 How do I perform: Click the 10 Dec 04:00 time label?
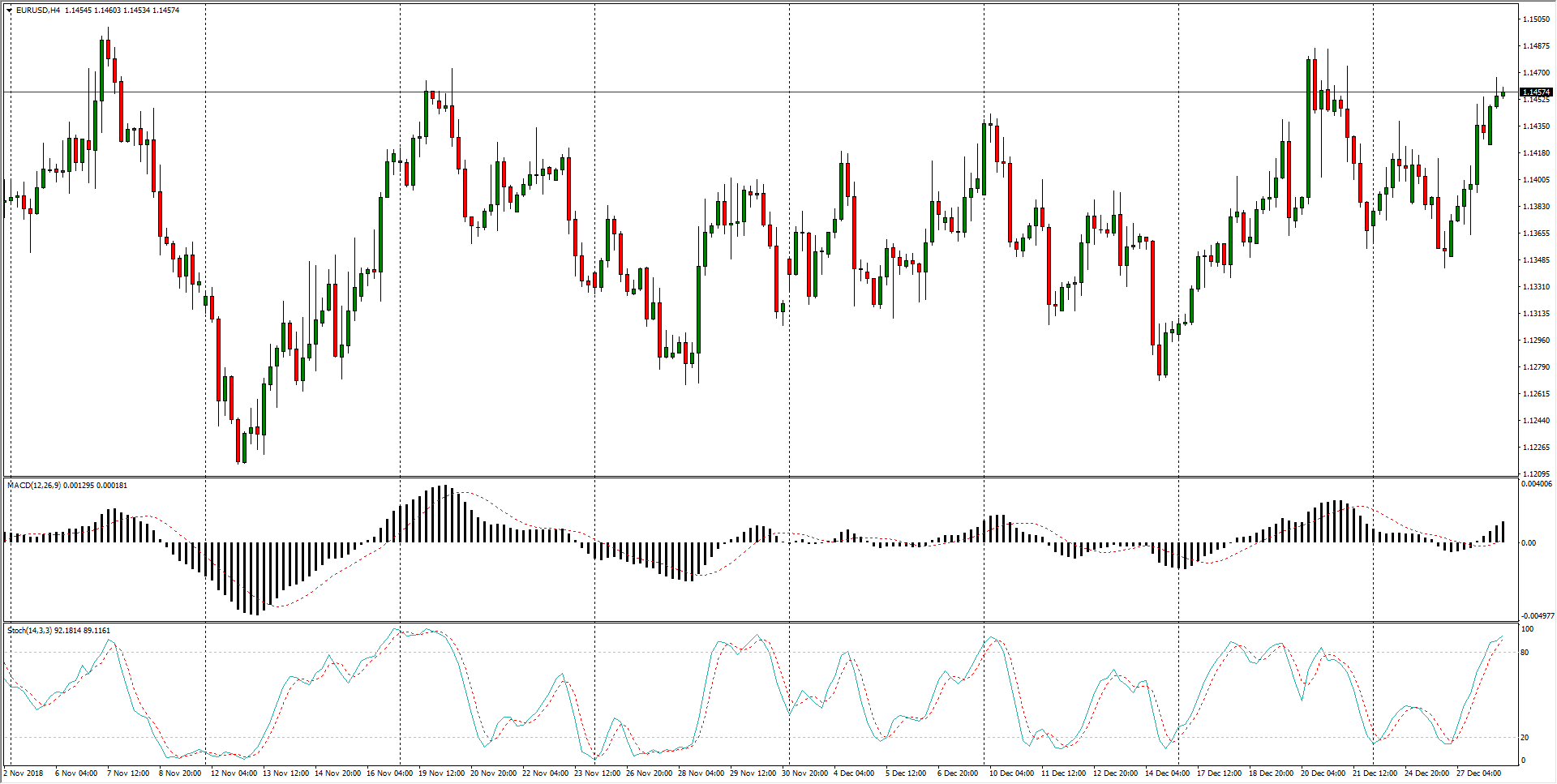pyautogui.click(x=1011, y=773)
